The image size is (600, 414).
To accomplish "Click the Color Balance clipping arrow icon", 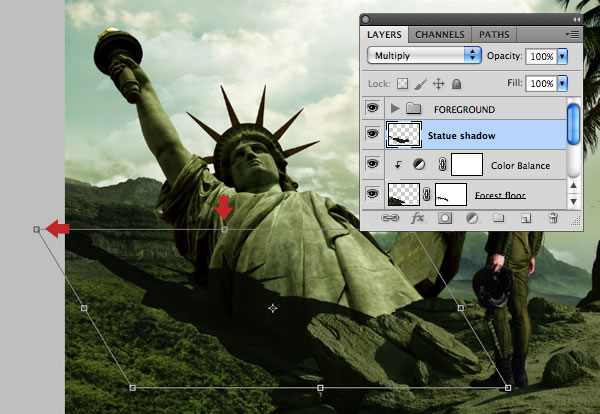I will click(x=398, y=165).
